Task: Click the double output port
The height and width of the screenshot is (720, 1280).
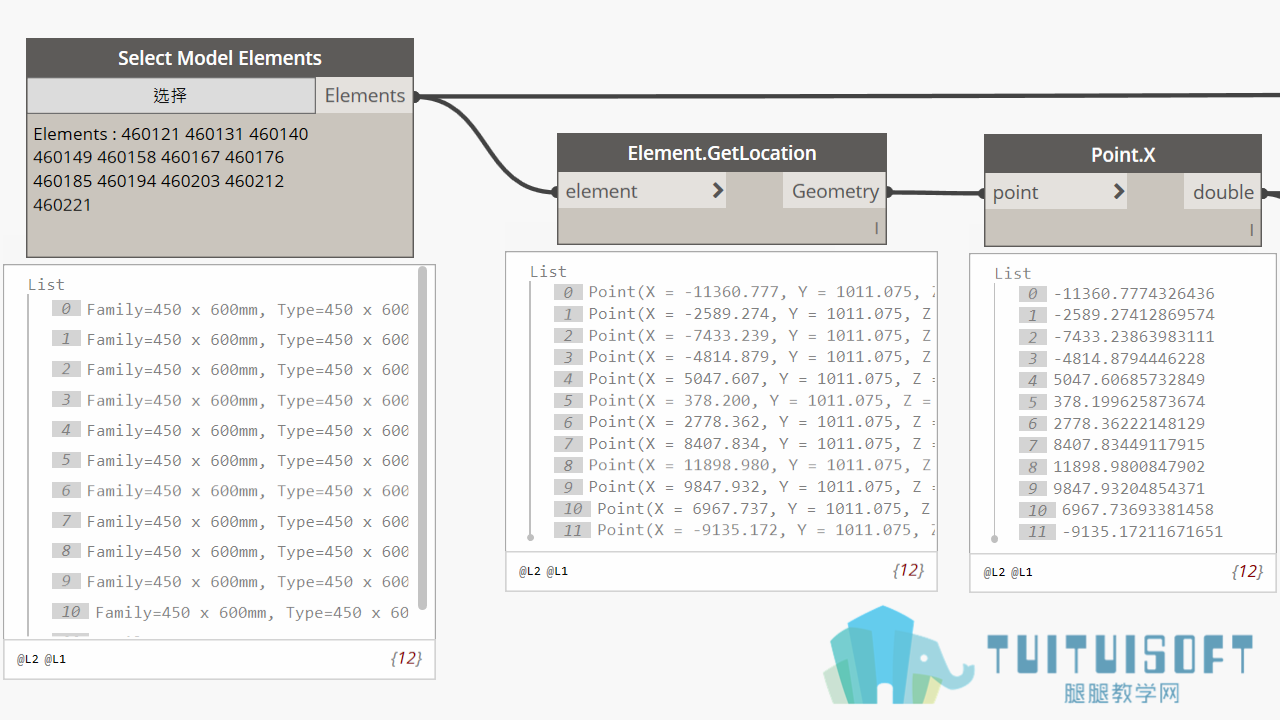Action: [x=1223, y=192]
